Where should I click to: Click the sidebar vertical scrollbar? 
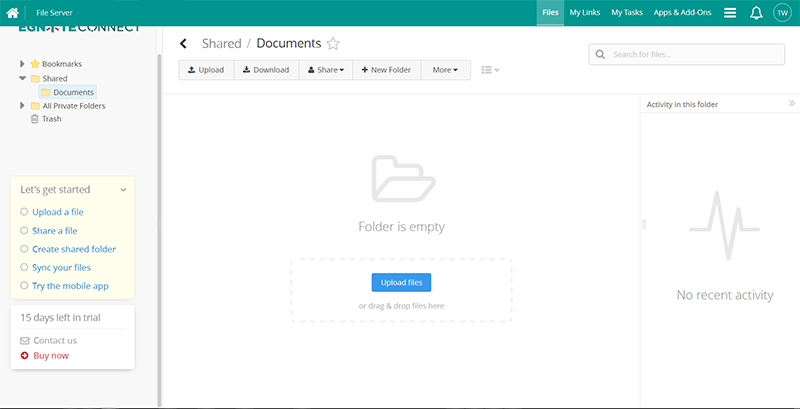(x=159, y=229)
